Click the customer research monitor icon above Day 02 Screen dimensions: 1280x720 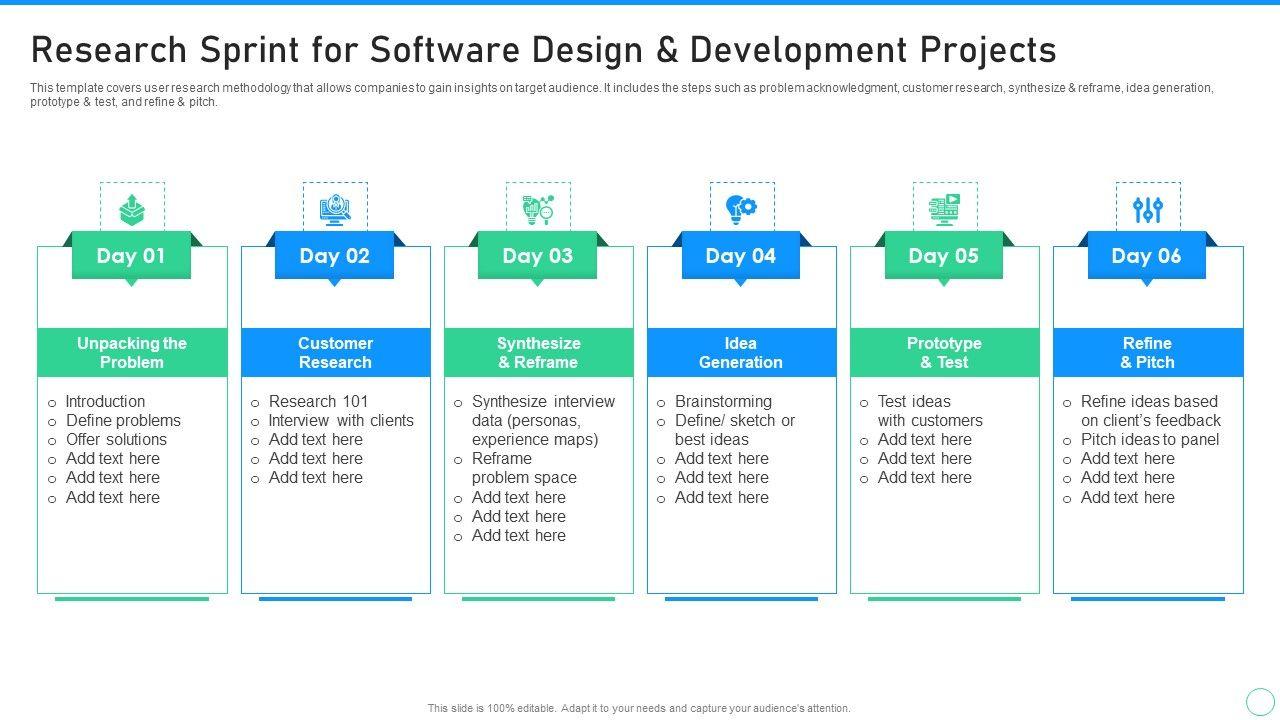[x=335, y=210]
